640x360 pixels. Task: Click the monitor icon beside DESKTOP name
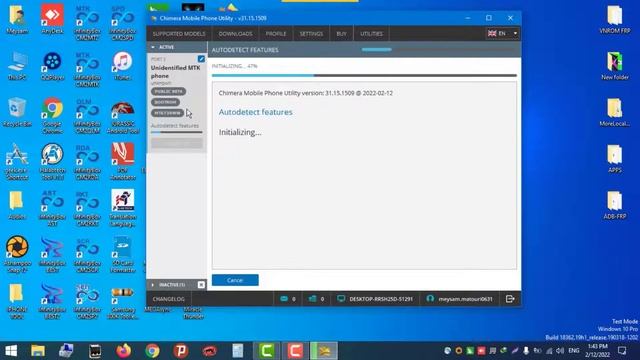[341, 299]
